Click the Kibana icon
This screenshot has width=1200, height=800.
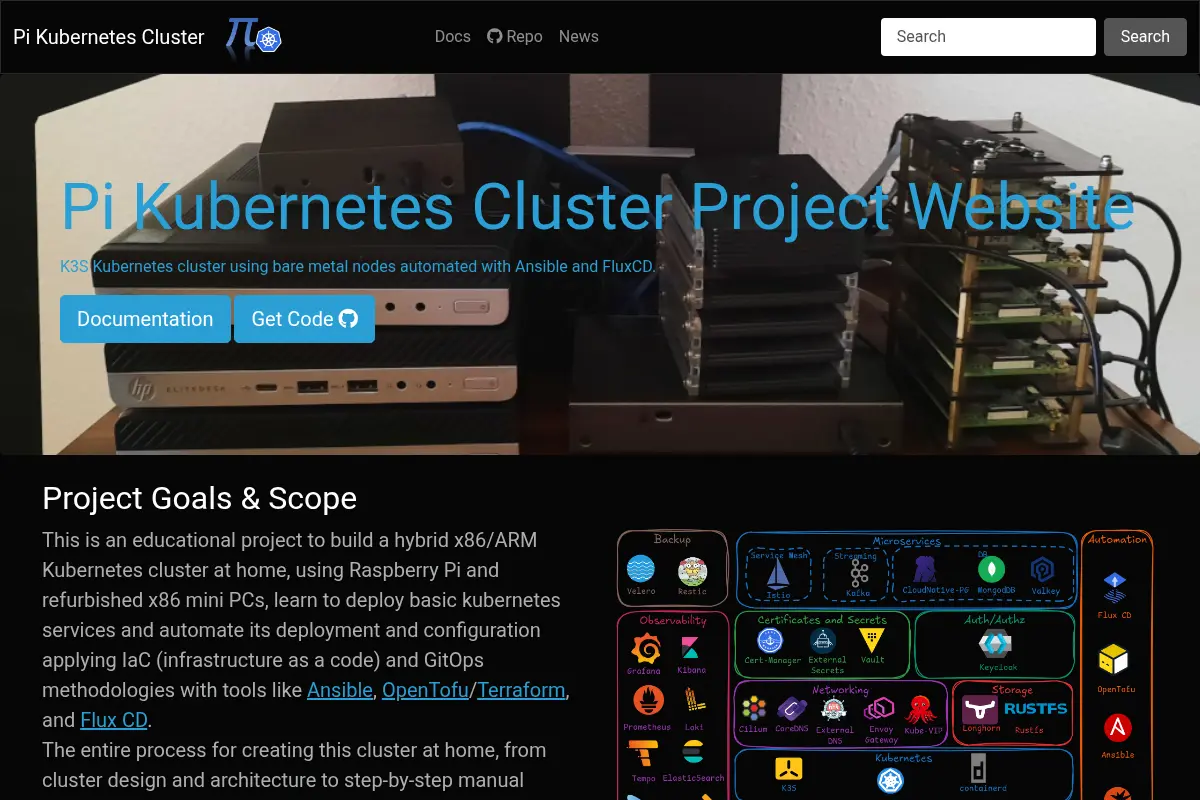[690, 649]
